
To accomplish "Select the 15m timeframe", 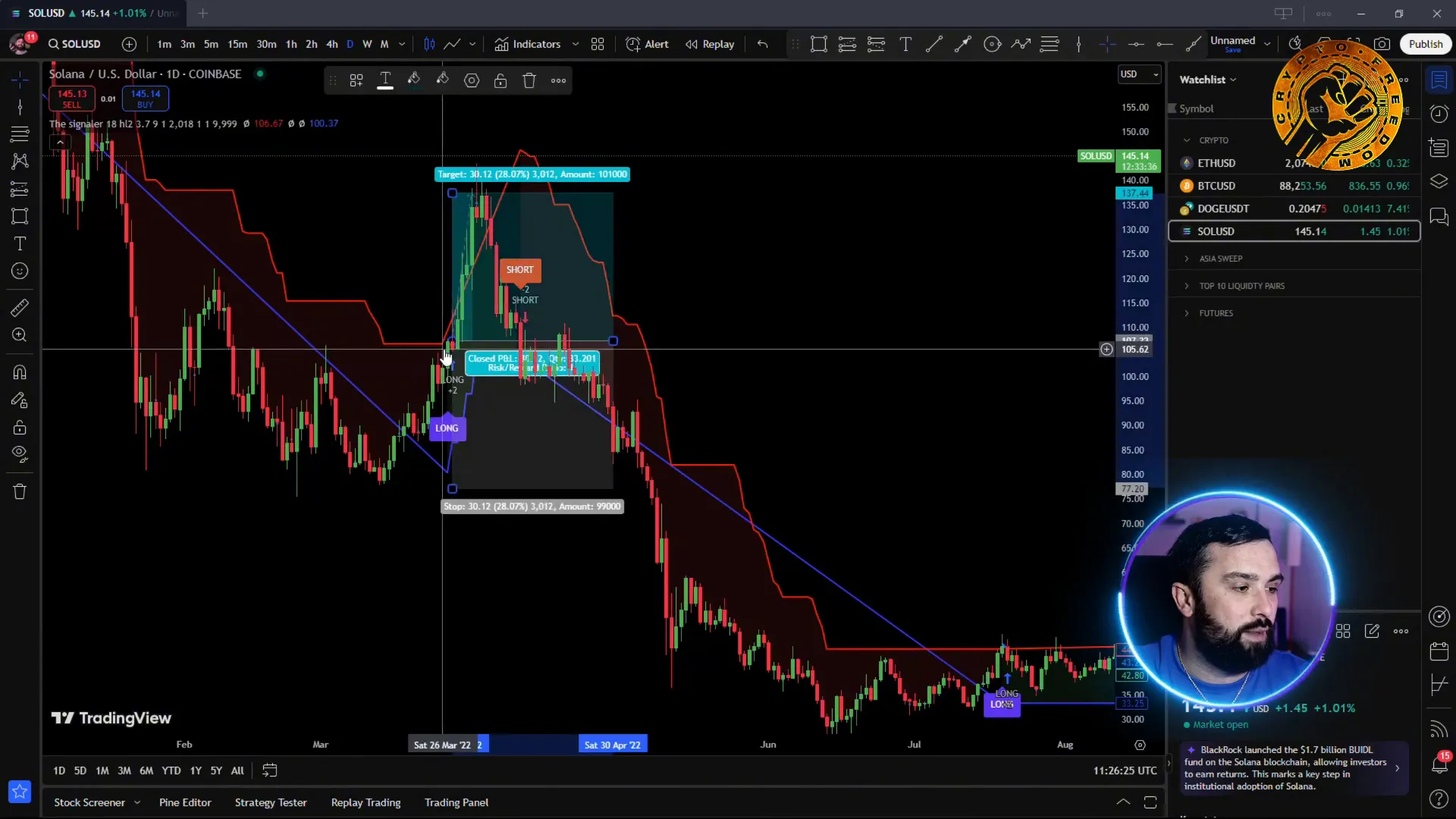I will tap(237, 44).
